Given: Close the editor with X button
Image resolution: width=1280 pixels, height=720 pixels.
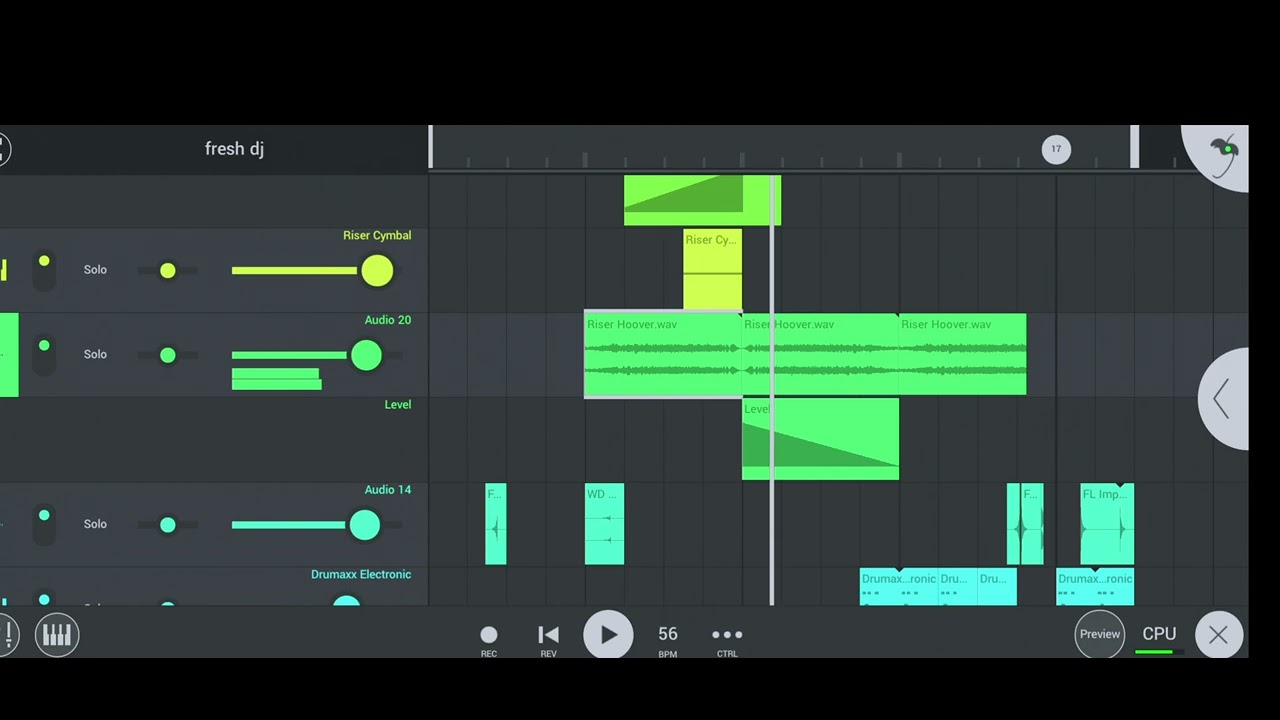Looking at the screenshot, I should 1218,634.
